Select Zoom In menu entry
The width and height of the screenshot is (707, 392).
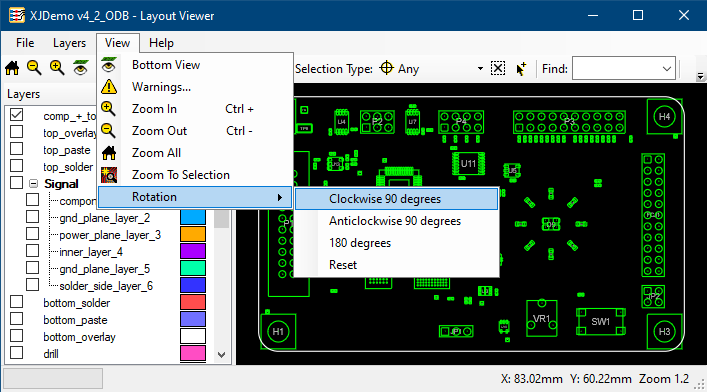point(195,109)
